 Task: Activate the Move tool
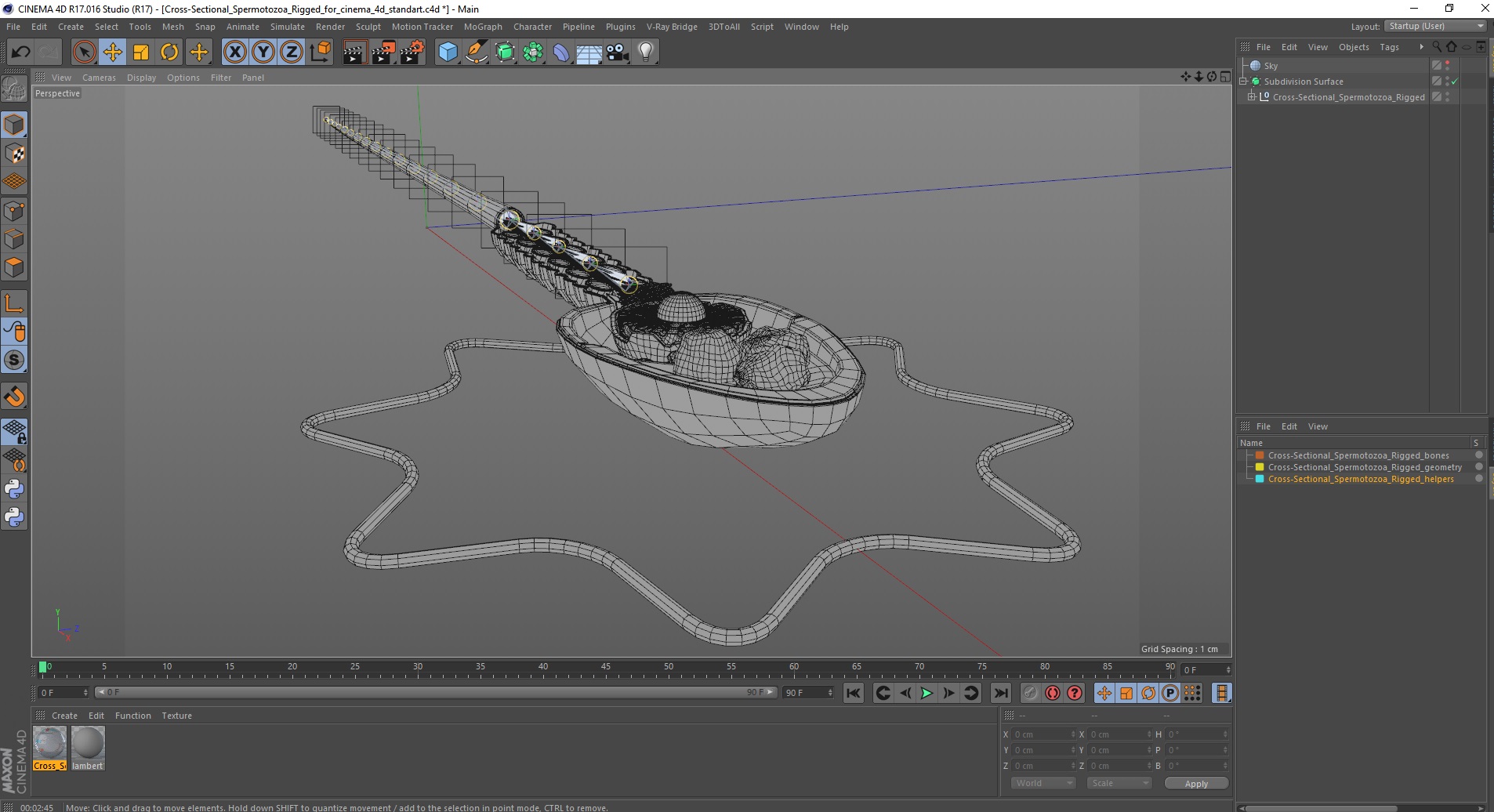click(x=112, y=53)
